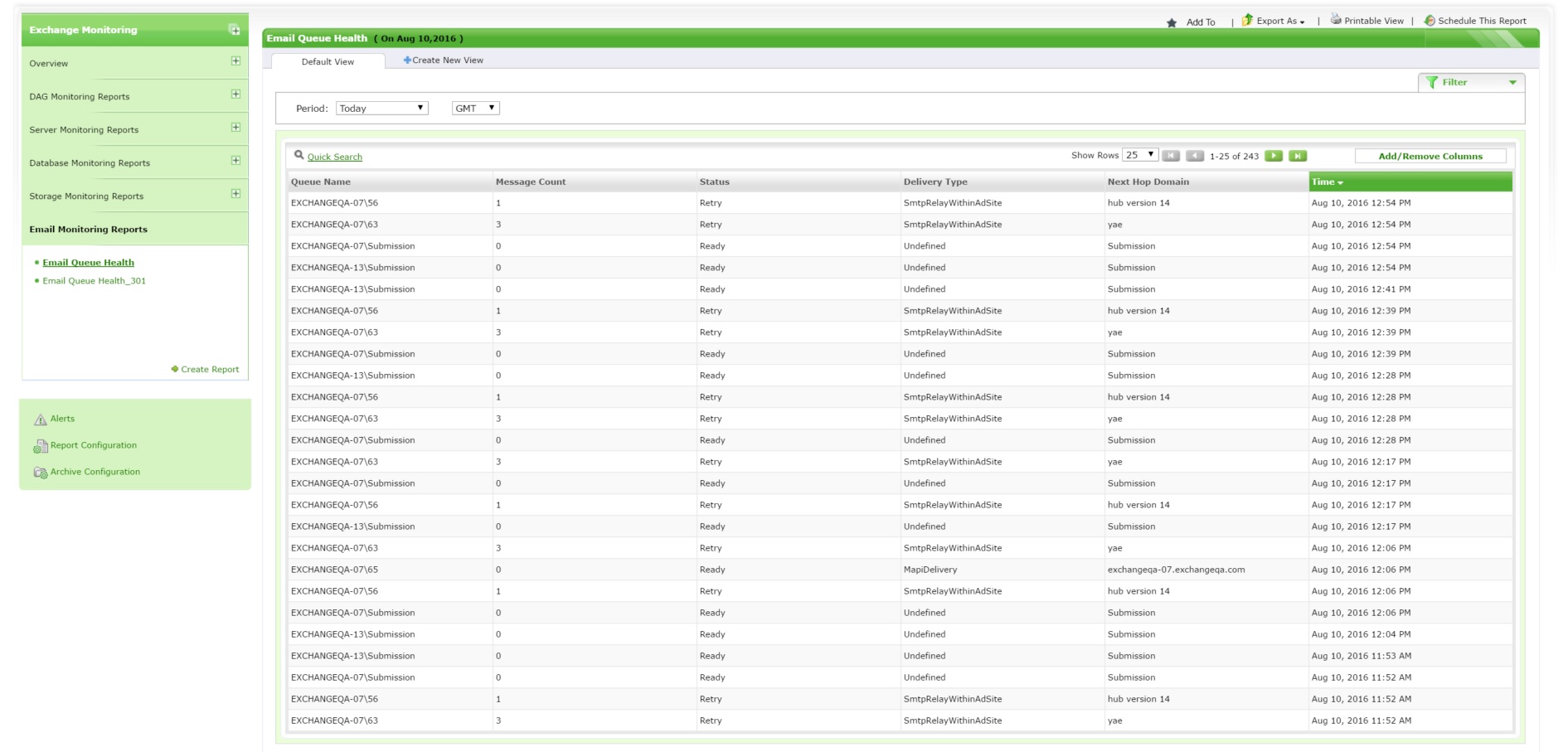This screenshot has width=1568, height=752.
Task: Open the Period dropdown showing Today
Action: (x=381, y=108)
